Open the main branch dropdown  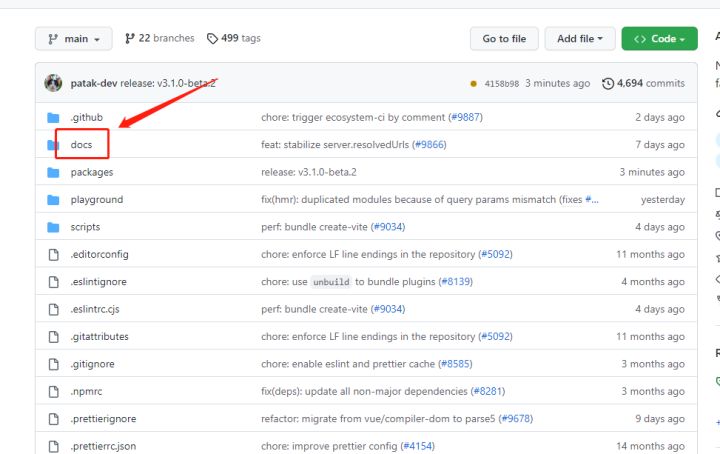(73, 39)
